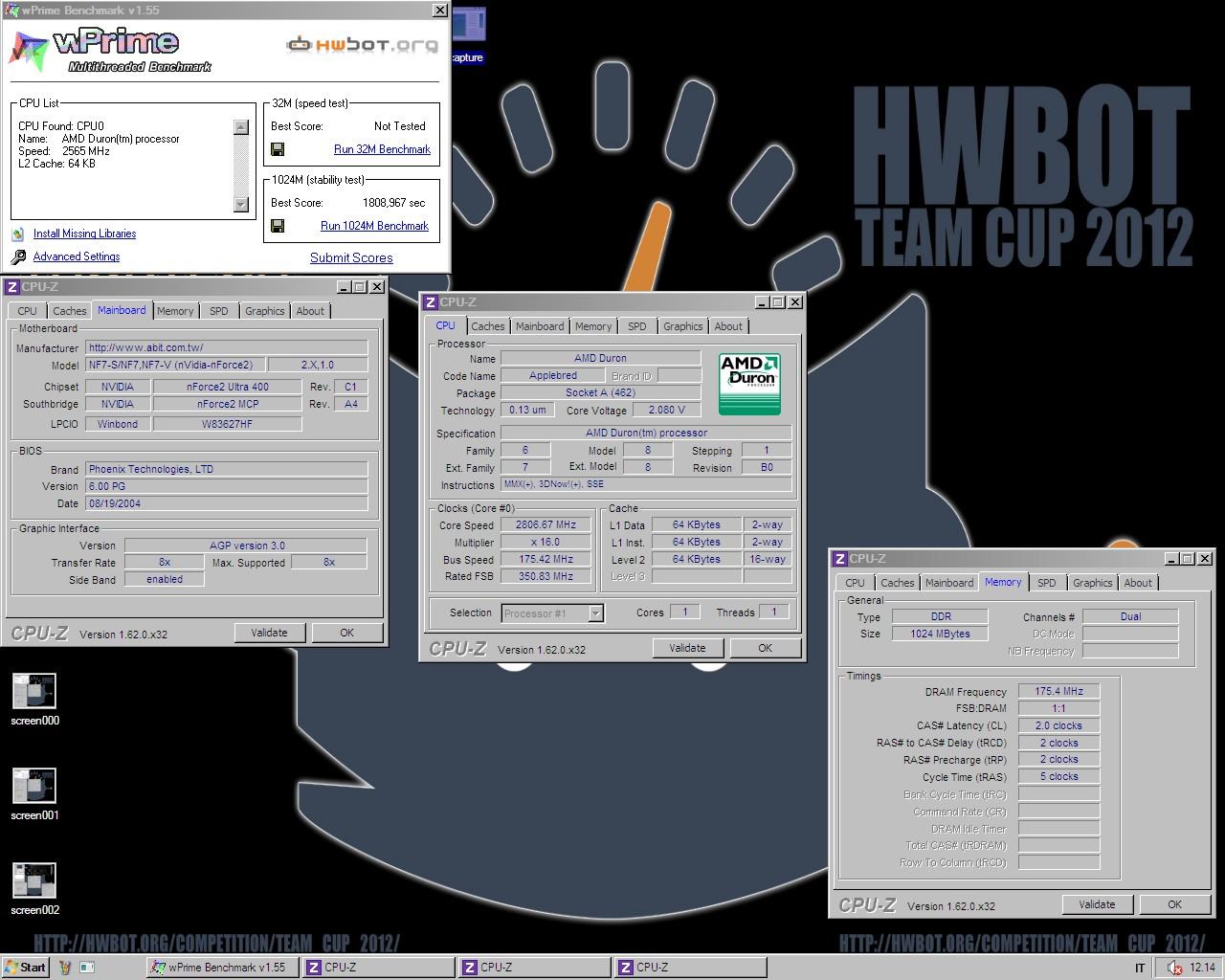Open the Start menu
Viewport: 1225px width, 980px height.
point(26,967)
